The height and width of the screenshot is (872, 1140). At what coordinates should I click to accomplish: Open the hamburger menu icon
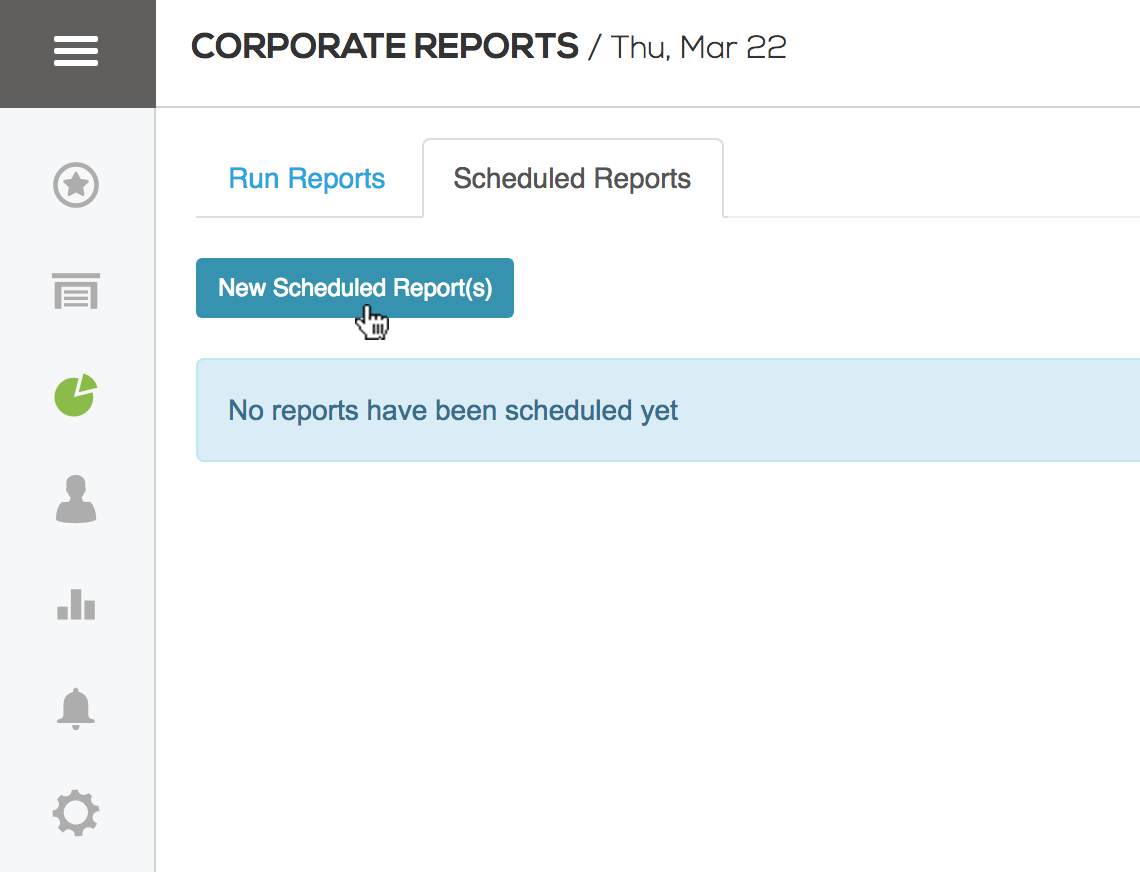coord(76,51)
